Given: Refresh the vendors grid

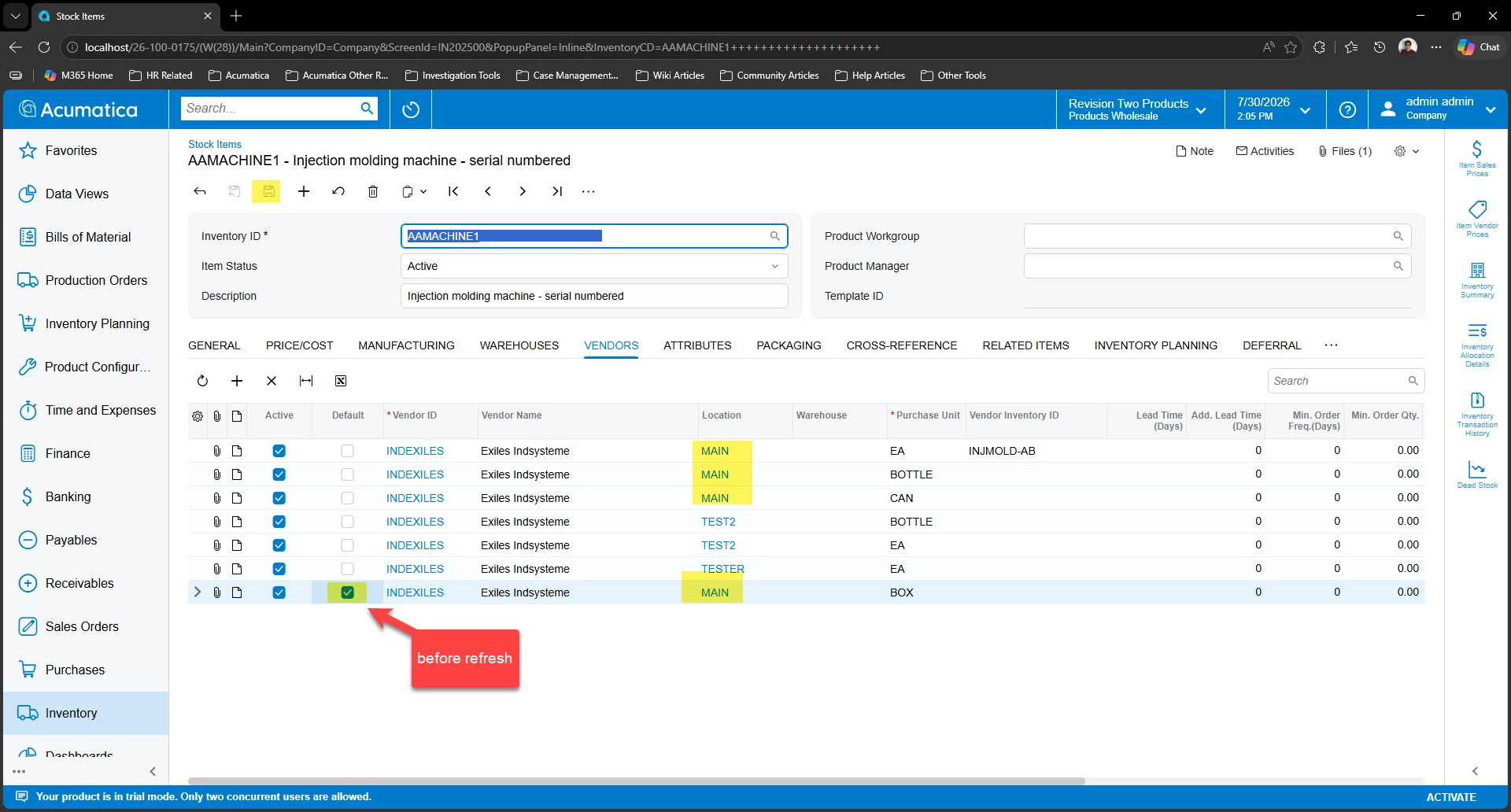Looking at the screenshot, I should (202, 381).
